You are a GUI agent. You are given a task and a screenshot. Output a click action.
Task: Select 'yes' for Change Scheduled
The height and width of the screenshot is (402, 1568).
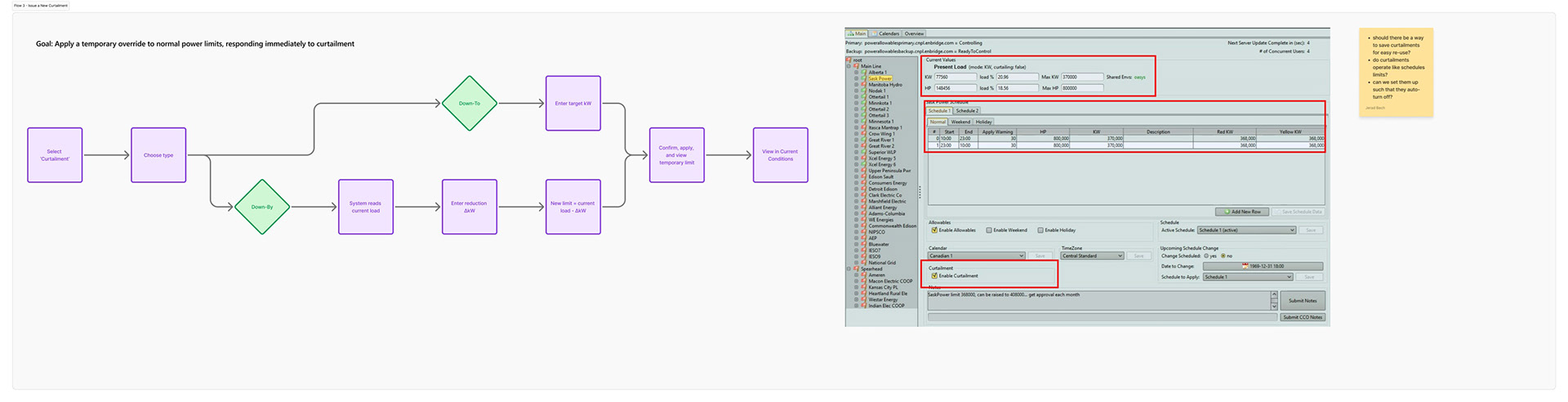point(1206,256)
